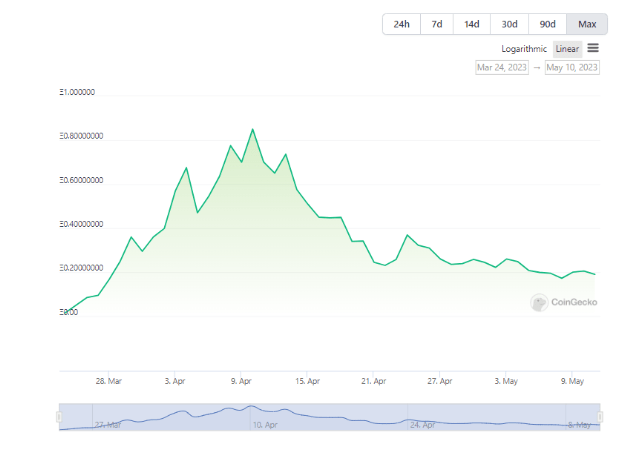
Task: Select the 7d time range
Action: click(436, 24)
